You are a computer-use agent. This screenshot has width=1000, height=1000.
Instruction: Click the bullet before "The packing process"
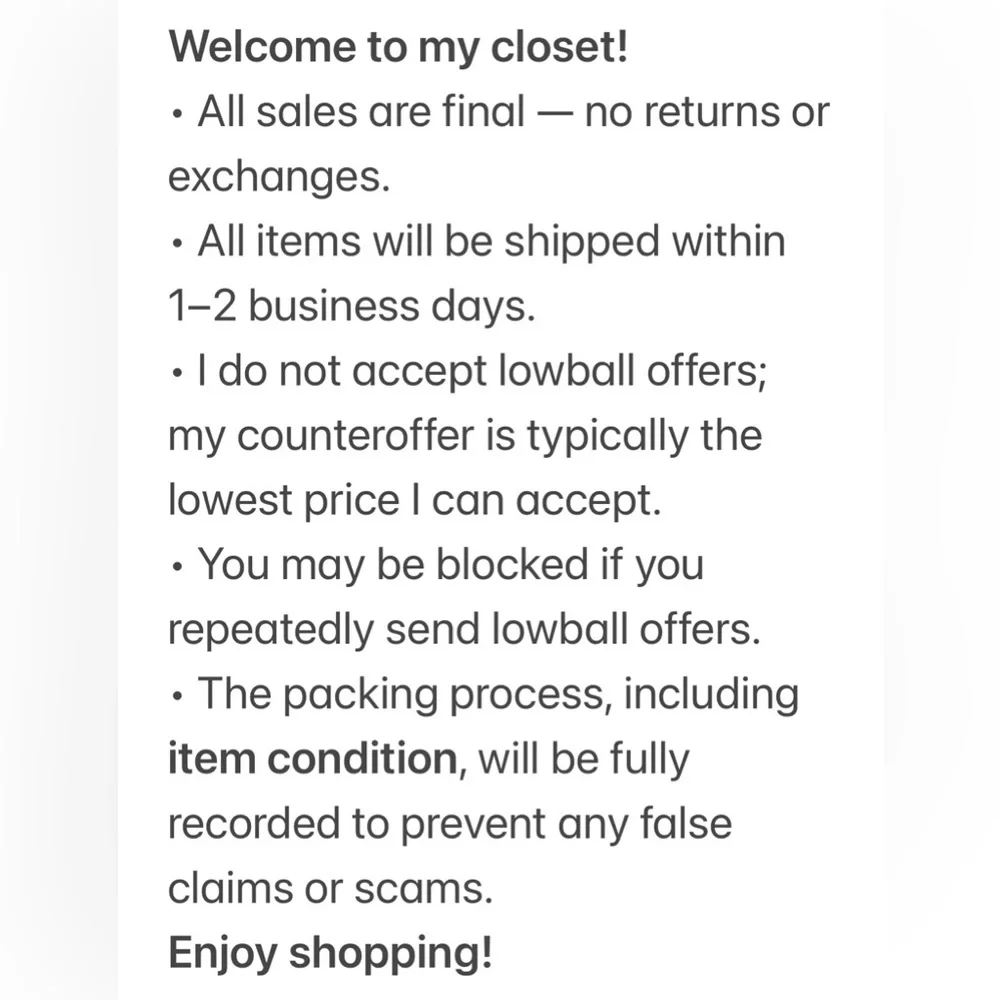pos(177,697)
